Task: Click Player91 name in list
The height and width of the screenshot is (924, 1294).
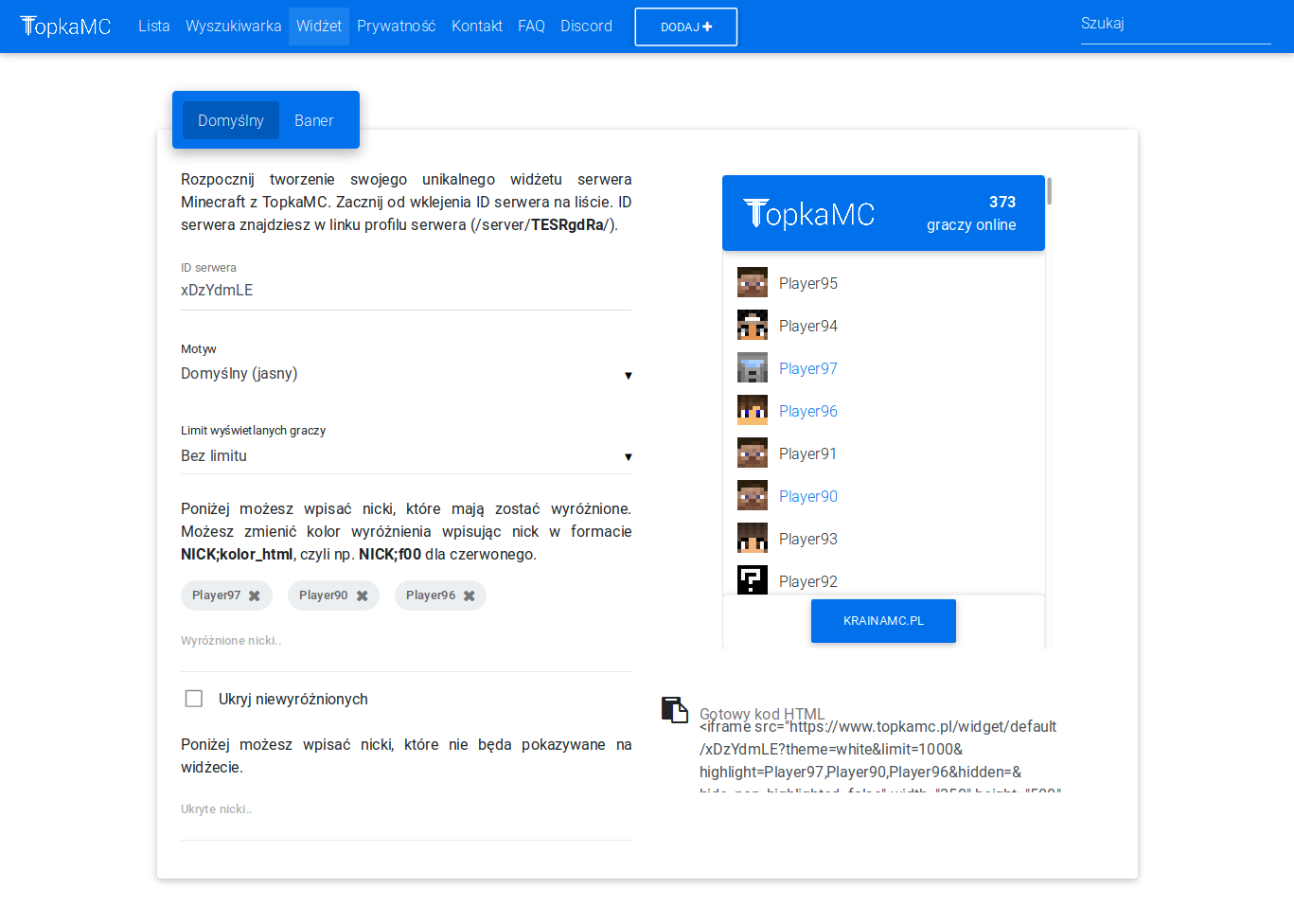Action: tap(808, 453)
